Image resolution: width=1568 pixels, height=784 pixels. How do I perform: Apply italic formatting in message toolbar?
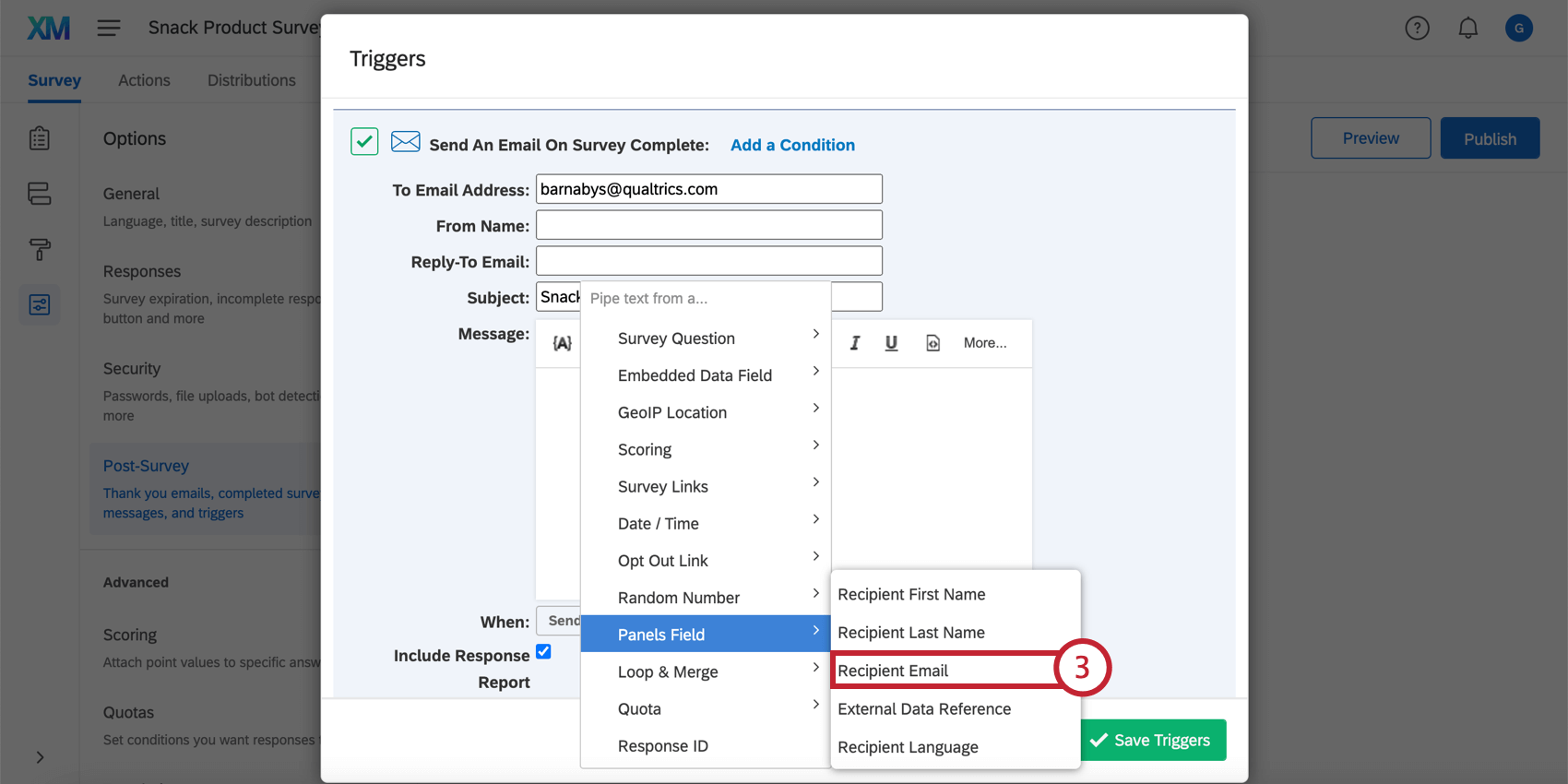point(855,343)
